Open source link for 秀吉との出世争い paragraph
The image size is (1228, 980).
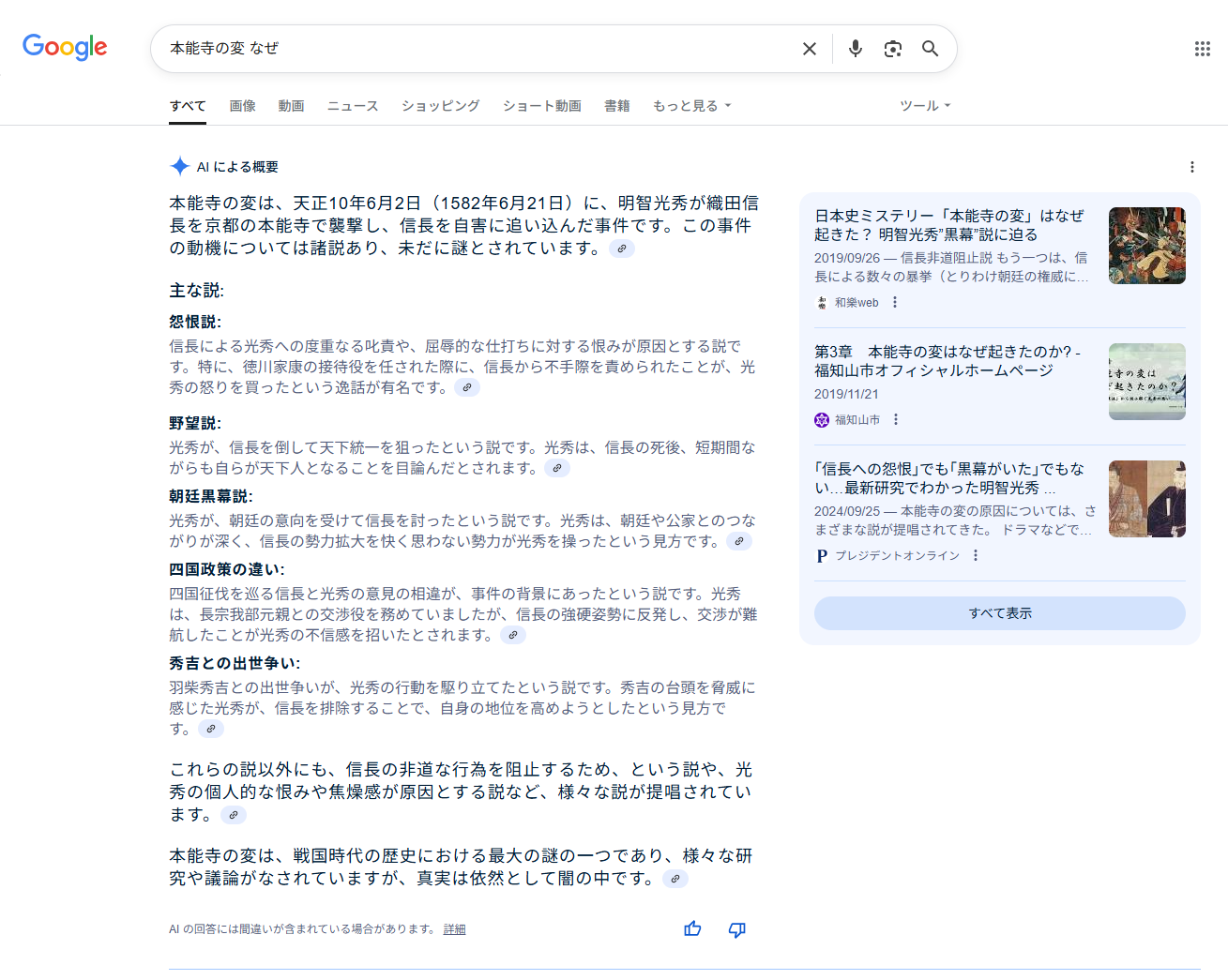[211, 729]
